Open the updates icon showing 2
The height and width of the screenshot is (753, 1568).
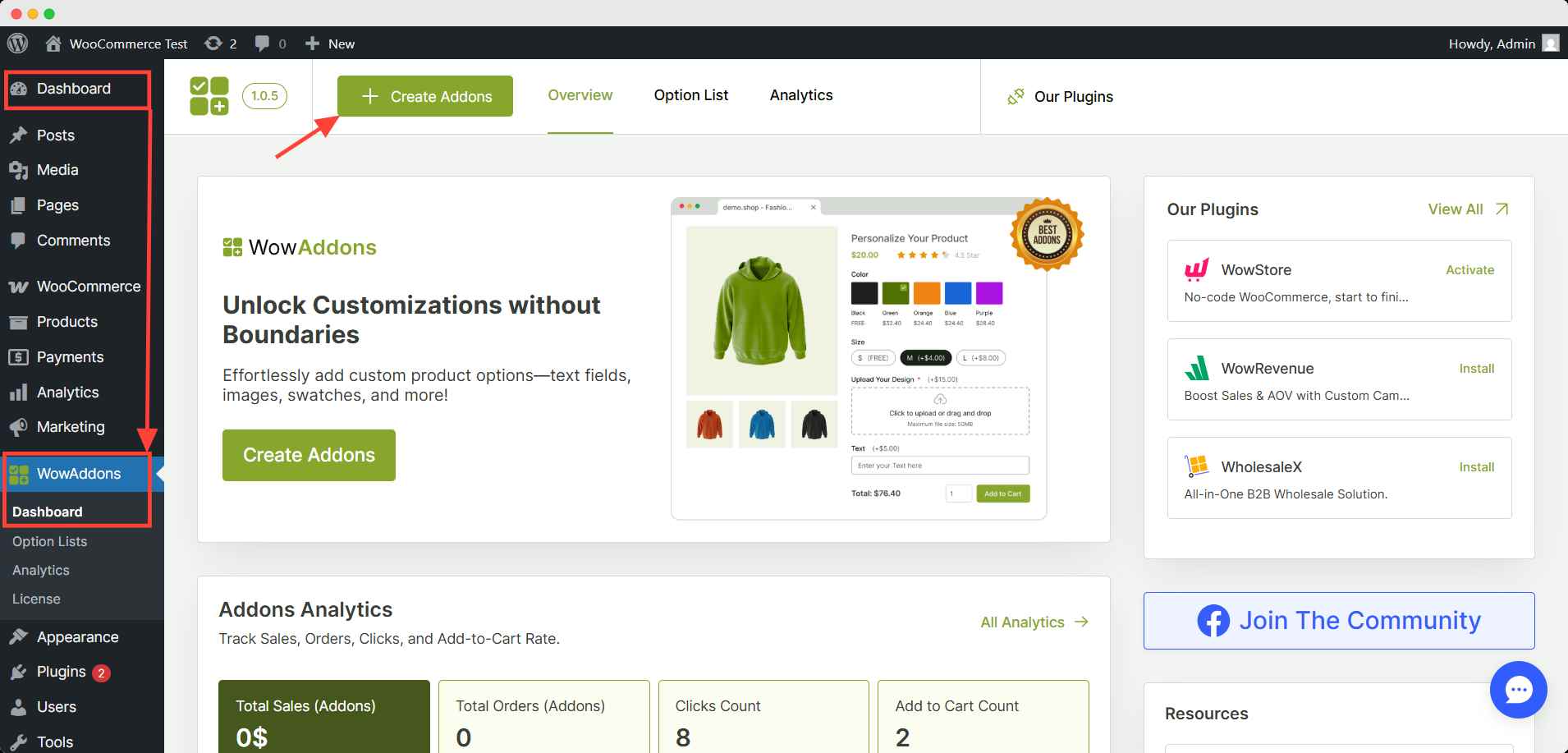point(221,44)
